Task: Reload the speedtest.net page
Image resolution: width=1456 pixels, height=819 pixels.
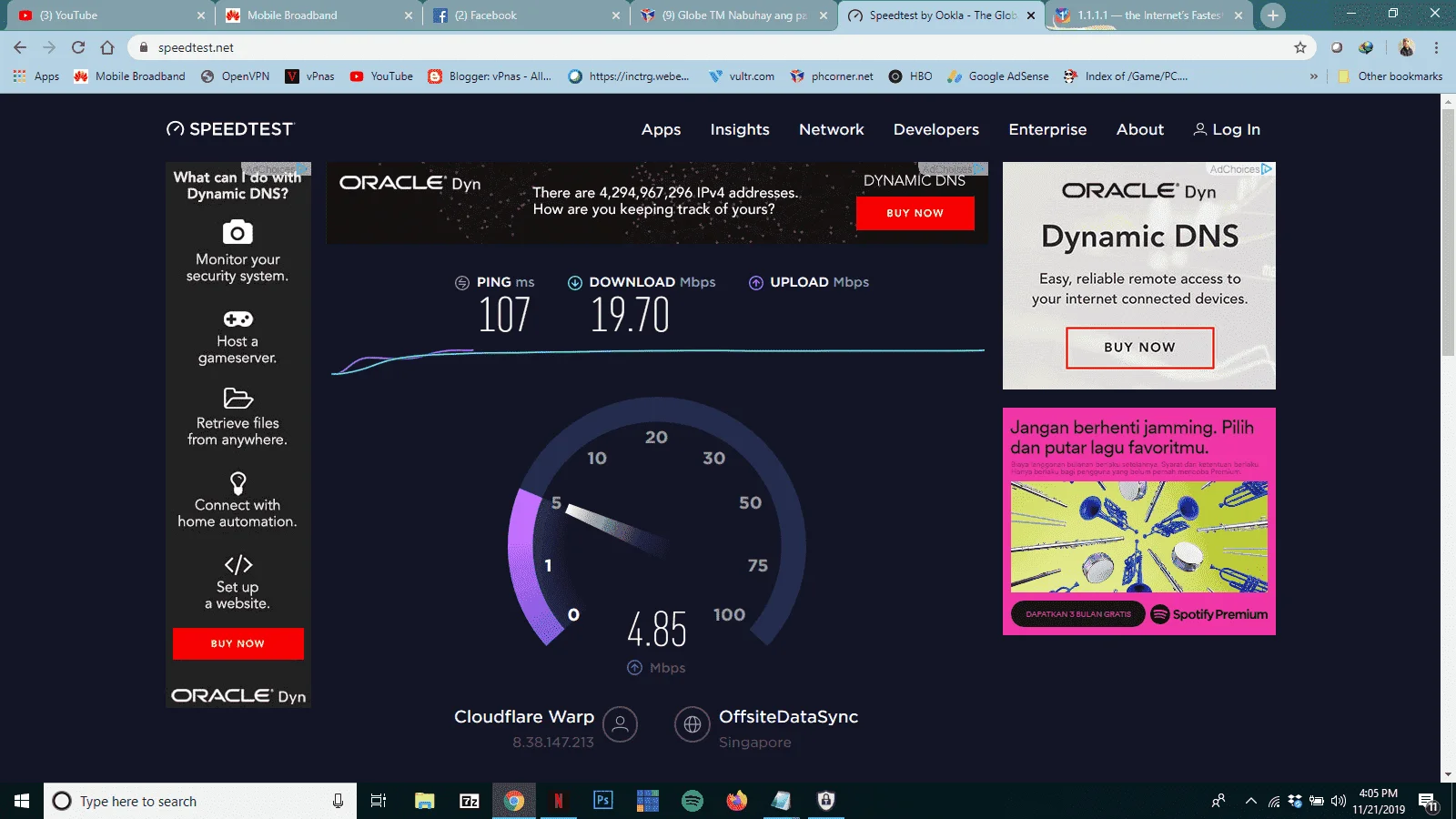Action: pos(78,47)
